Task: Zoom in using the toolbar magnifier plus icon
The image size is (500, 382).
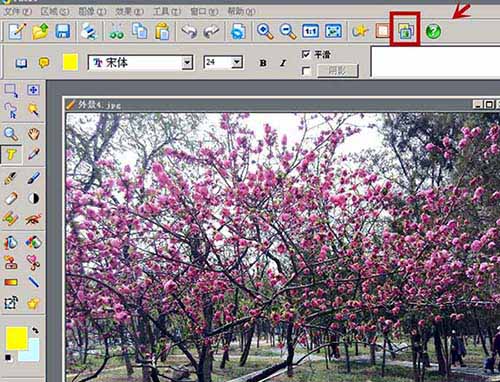Action: [x=265, y=31]
